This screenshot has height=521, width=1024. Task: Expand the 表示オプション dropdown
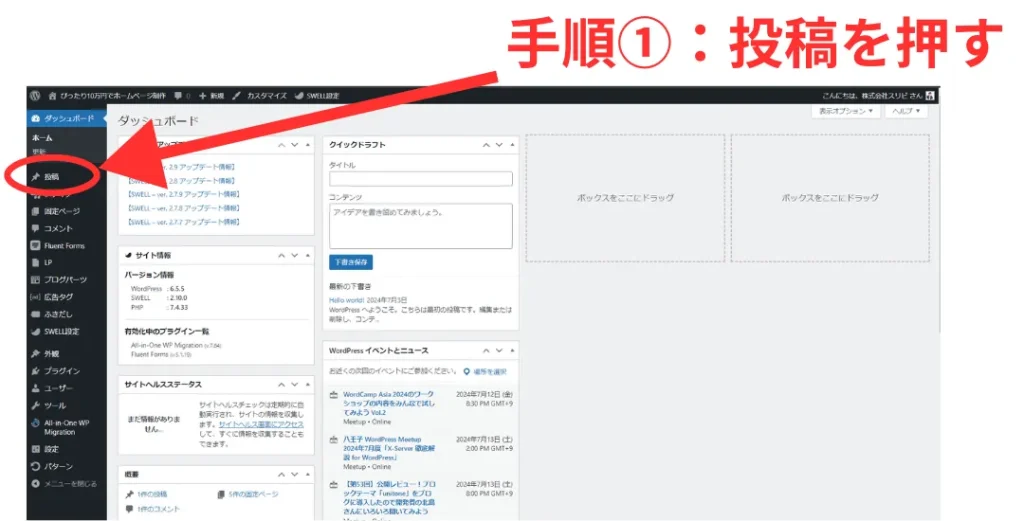[x=846, y=111]
